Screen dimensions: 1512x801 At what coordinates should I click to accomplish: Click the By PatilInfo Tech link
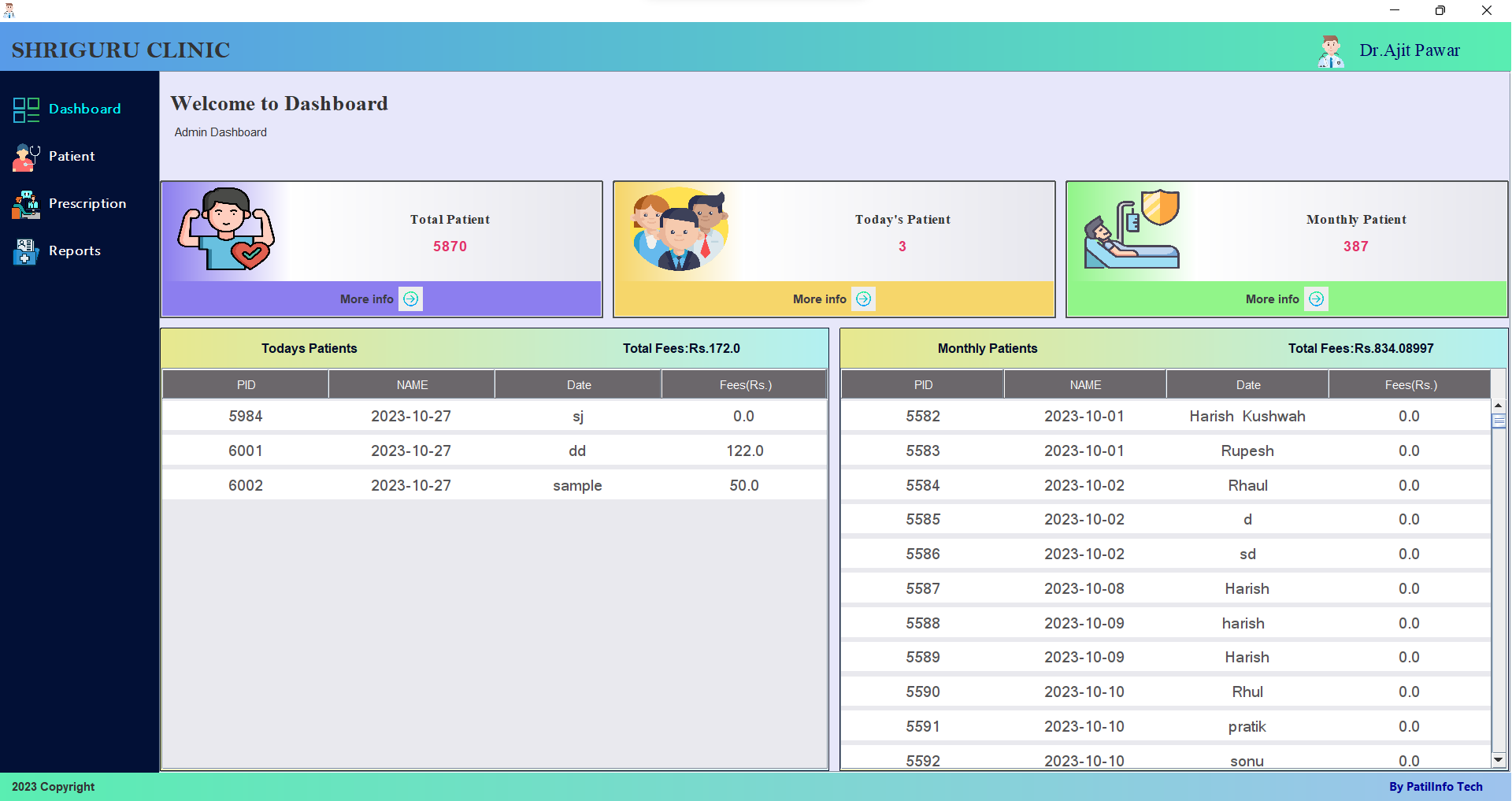pyautogui.click(x=1436, y=786)
